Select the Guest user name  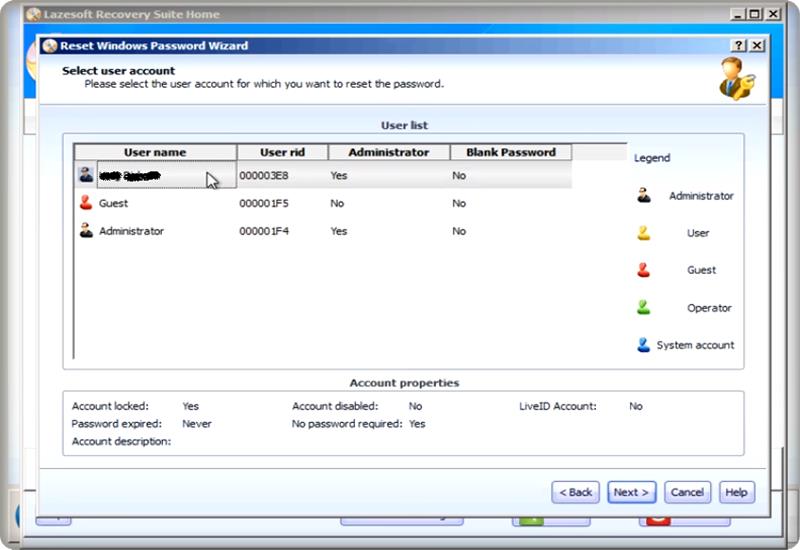point(113,203)
